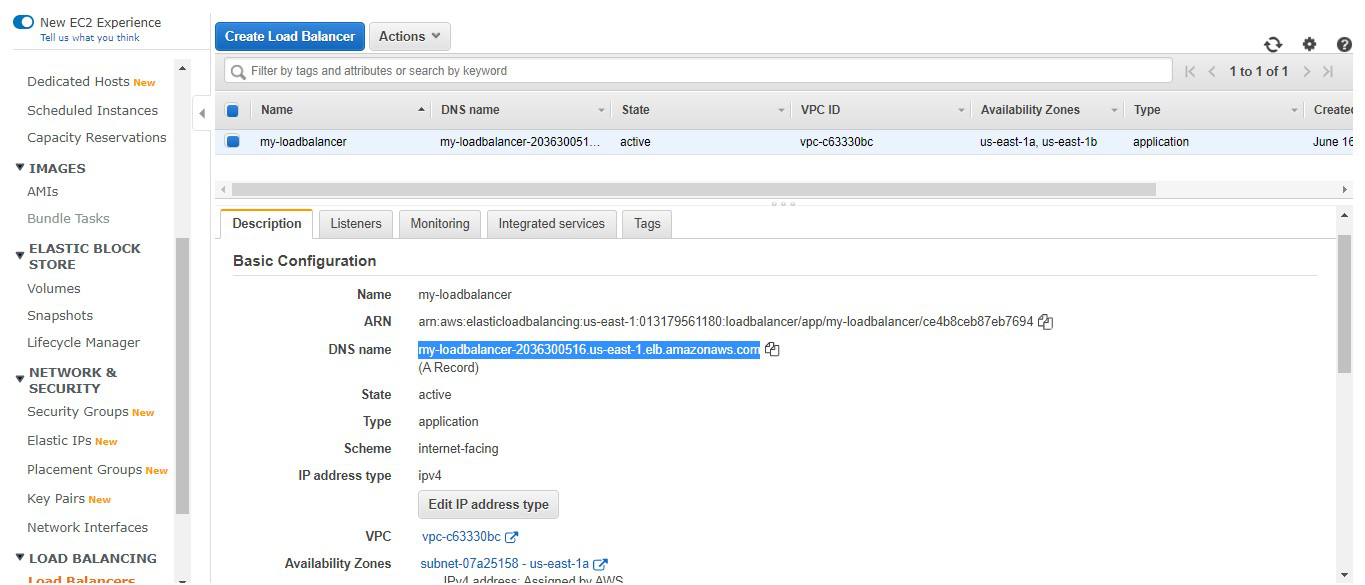Uncheck the my-loadbalancer row checkbox
Viewport: 1365px width, 585px height.
point(233,142)
